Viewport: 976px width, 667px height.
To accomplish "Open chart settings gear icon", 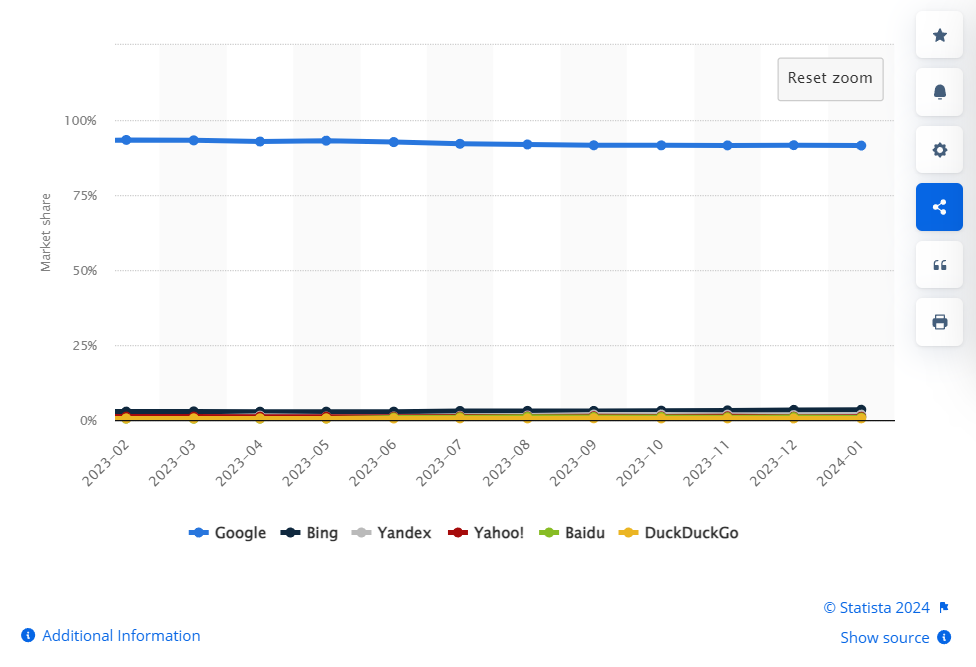I will tap(939, 150).
